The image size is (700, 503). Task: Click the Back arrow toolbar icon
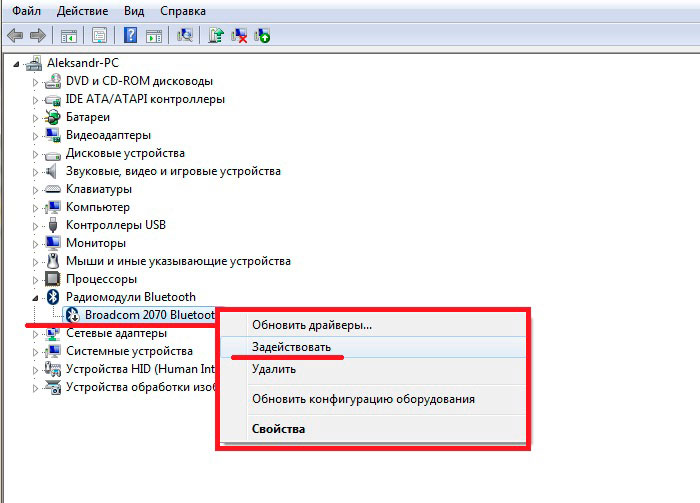click(15, 35)
